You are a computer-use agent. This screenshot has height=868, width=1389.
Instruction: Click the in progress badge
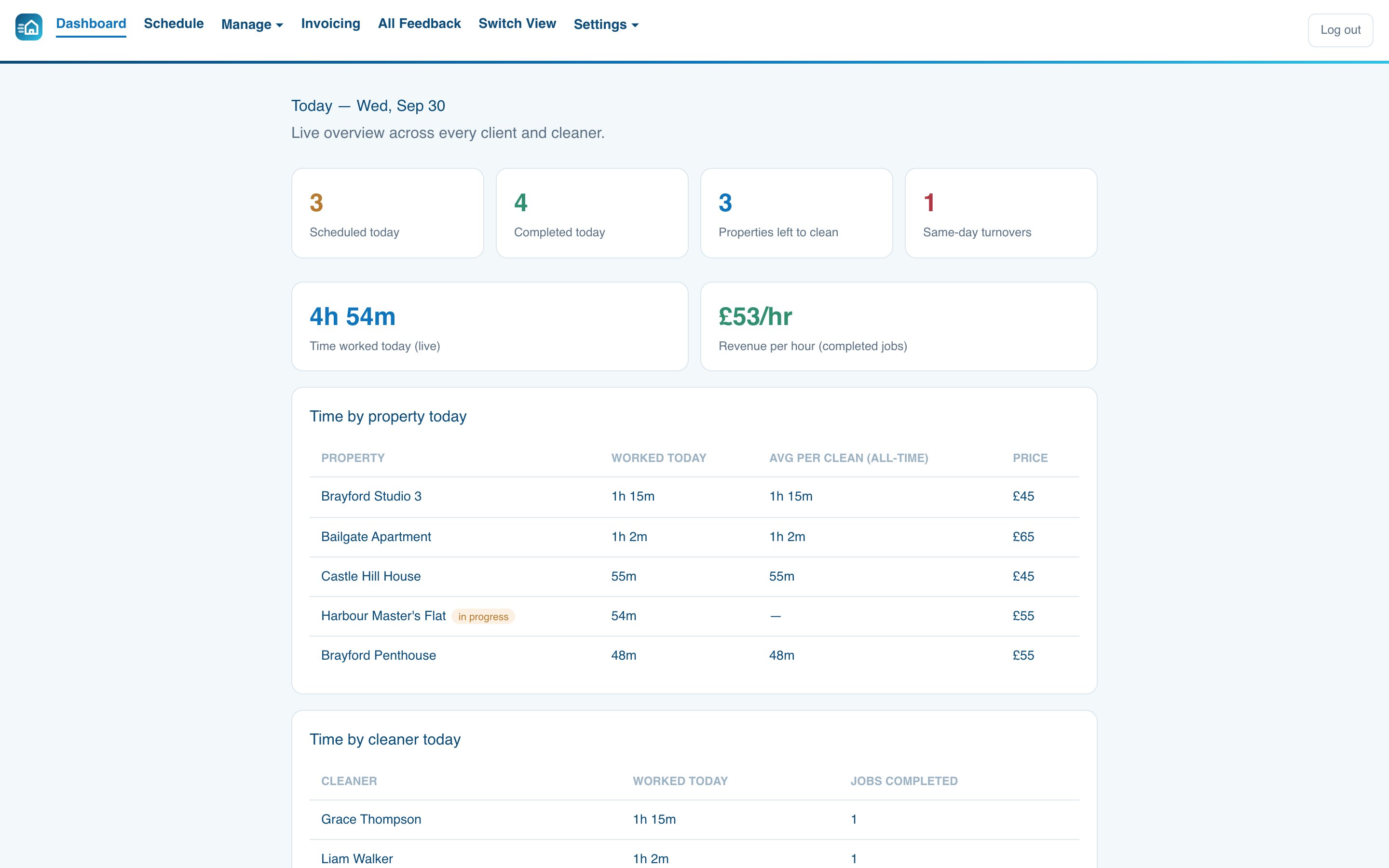click(483, 617)
